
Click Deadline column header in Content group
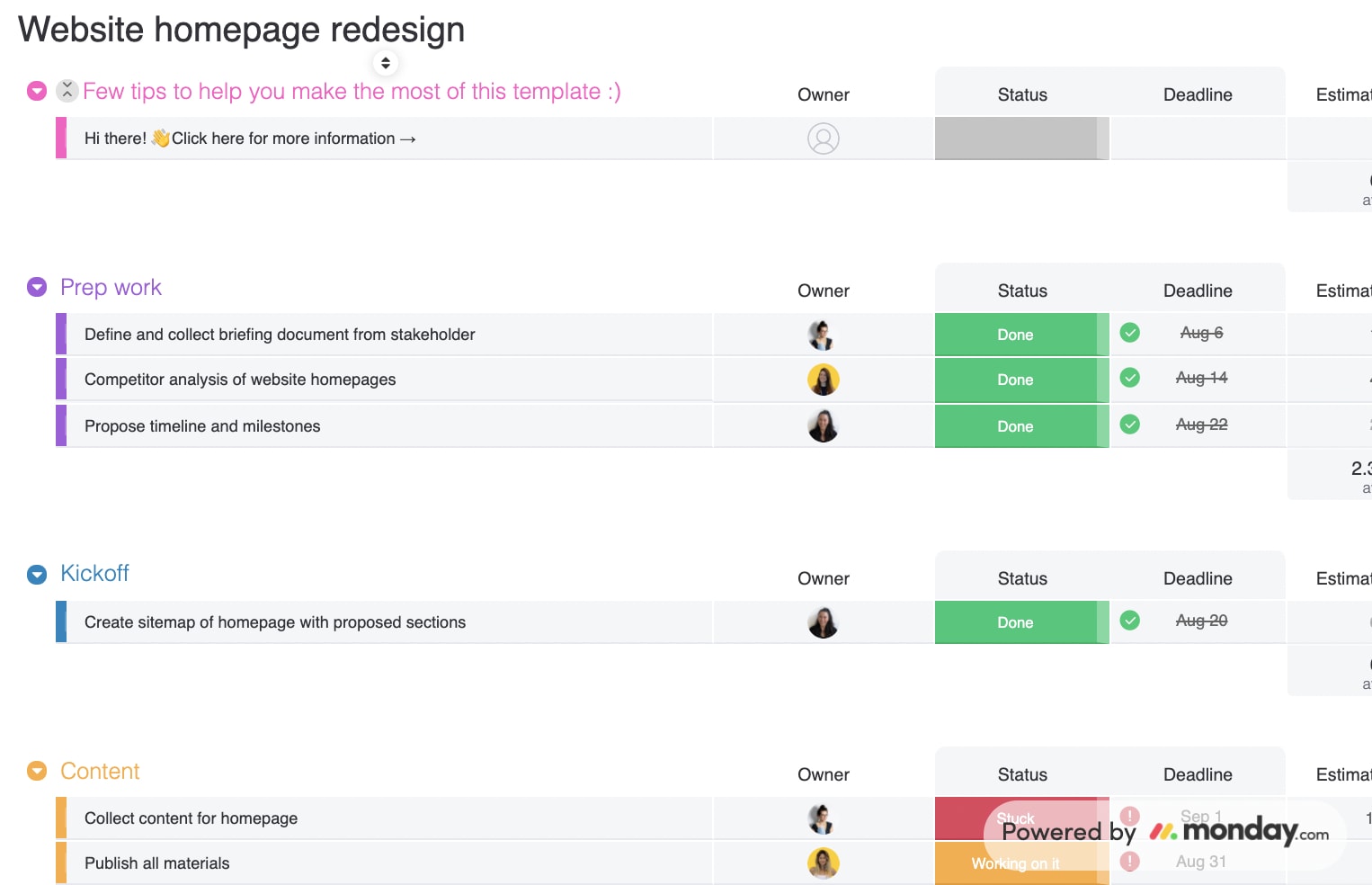1198,774
